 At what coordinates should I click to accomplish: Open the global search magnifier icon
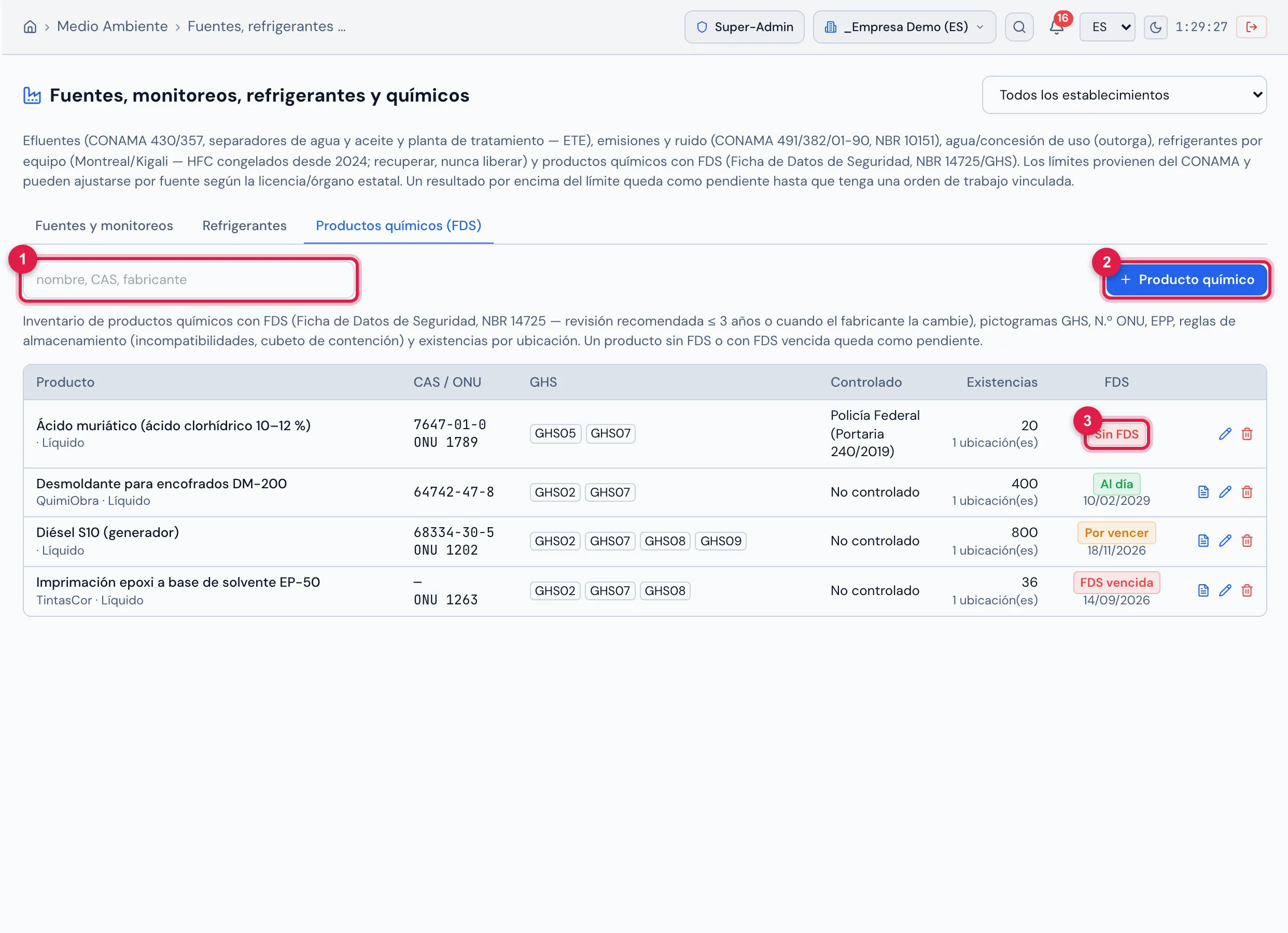[1019, 26]
